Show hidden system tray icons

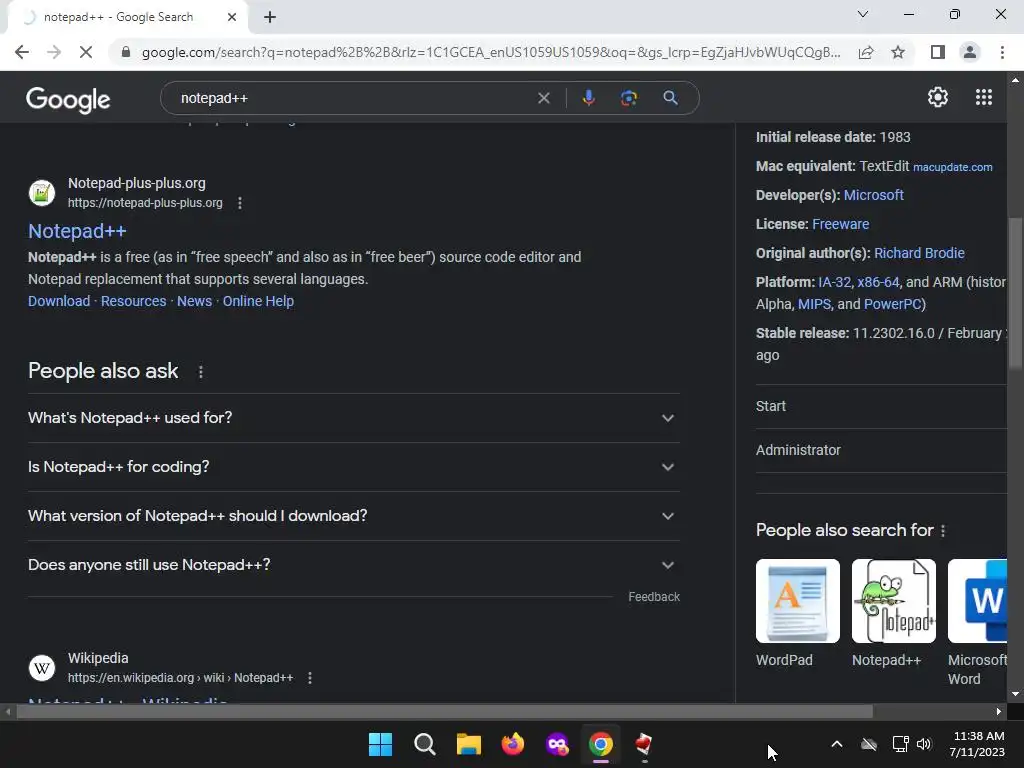837,744
